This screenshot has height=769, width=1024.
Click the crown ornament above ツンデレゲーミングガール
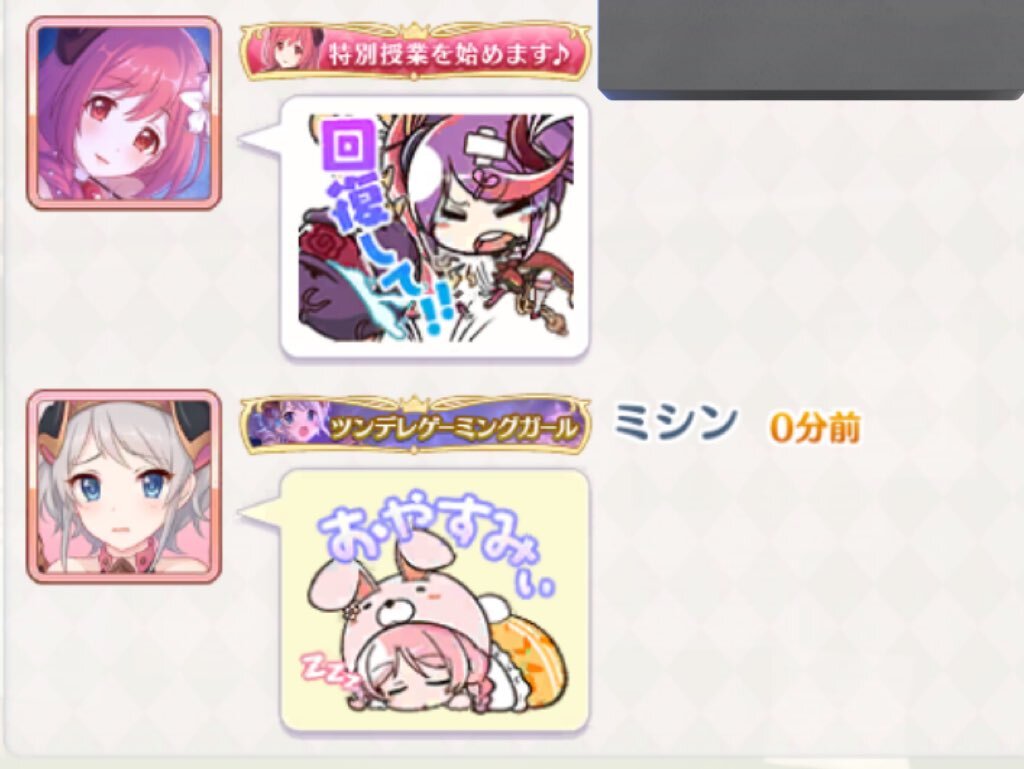[414, 402]
